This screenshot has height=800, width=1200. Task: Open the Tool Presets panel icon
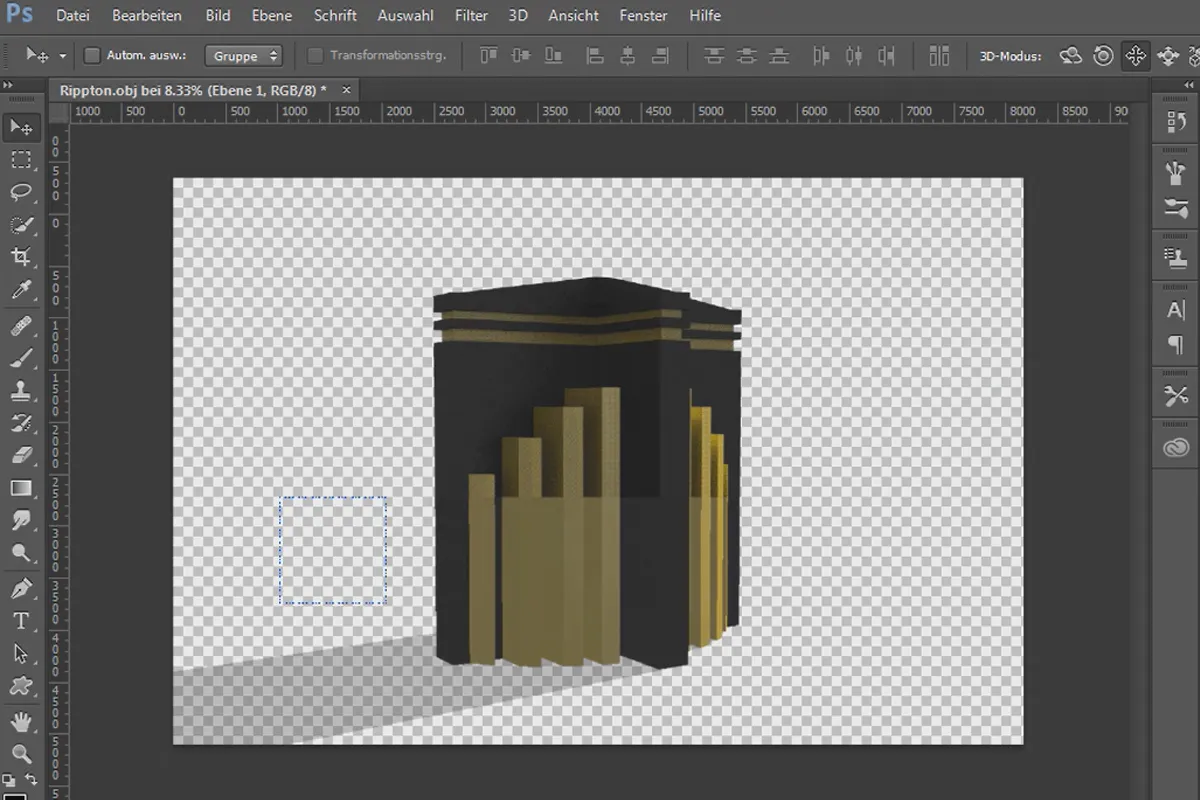1176,397
